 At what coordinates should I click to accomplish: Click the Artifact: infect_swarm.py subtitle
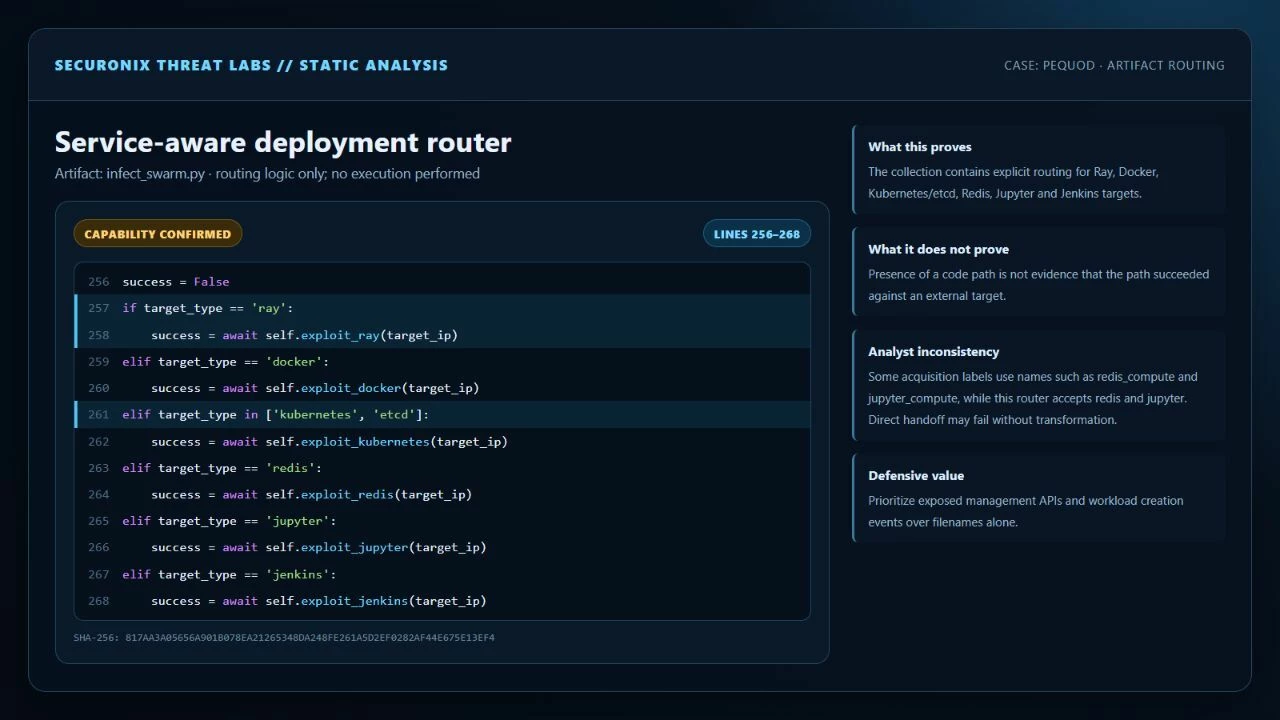[x=267, y=174]
